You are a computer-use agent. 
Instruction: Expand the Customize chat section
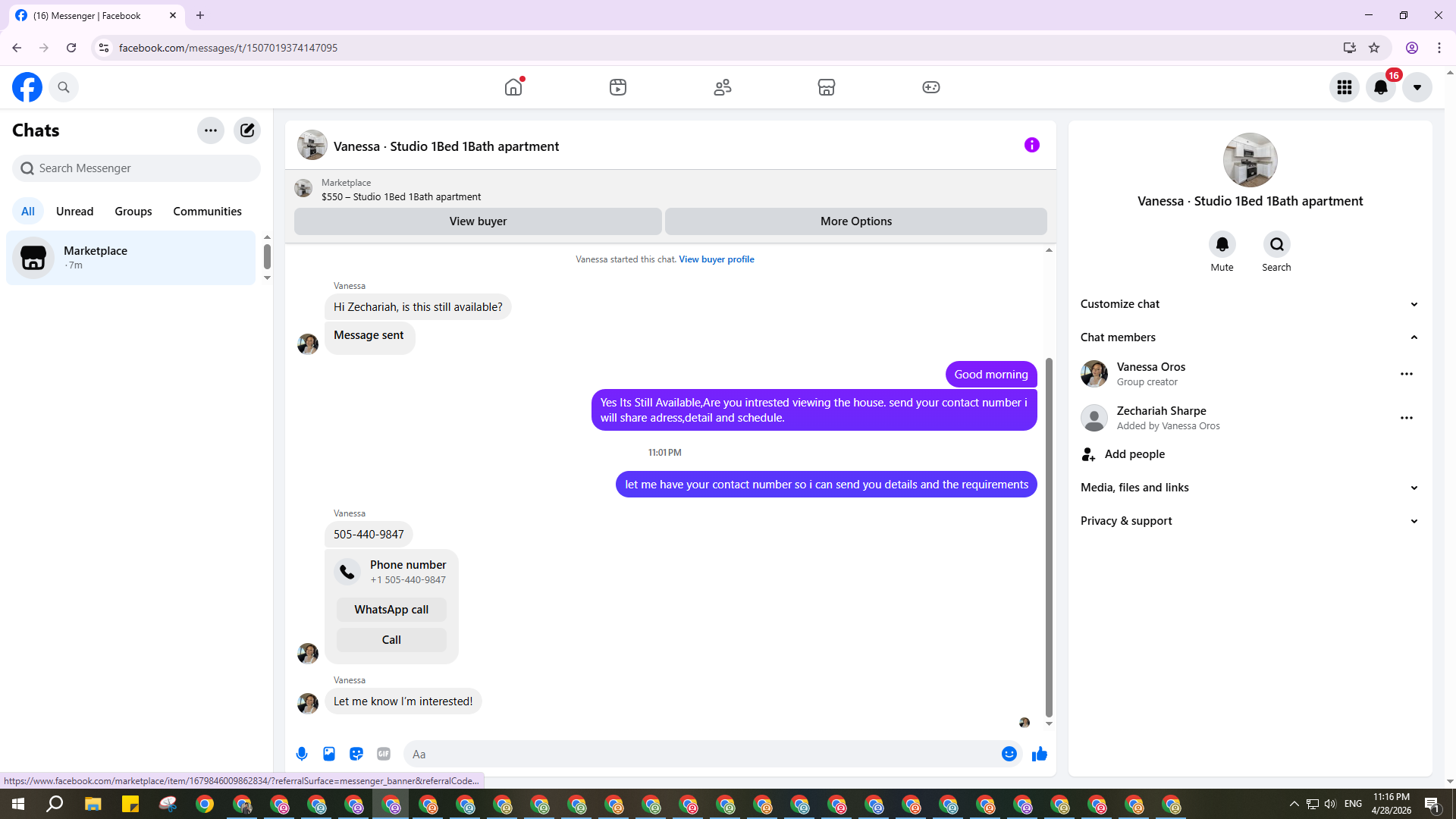(1250, 304)
